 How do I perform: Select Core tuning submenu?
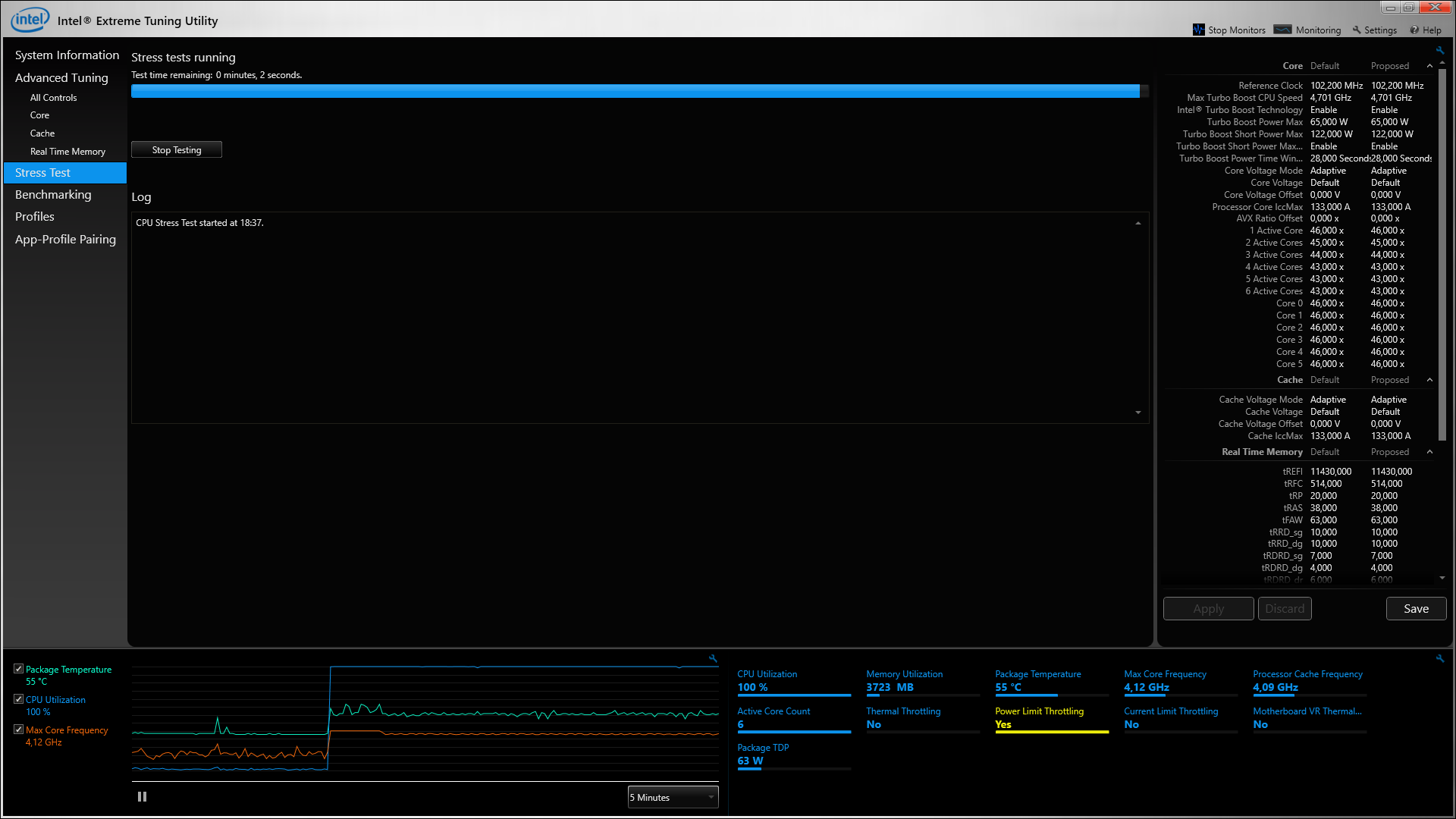[39, 115]
